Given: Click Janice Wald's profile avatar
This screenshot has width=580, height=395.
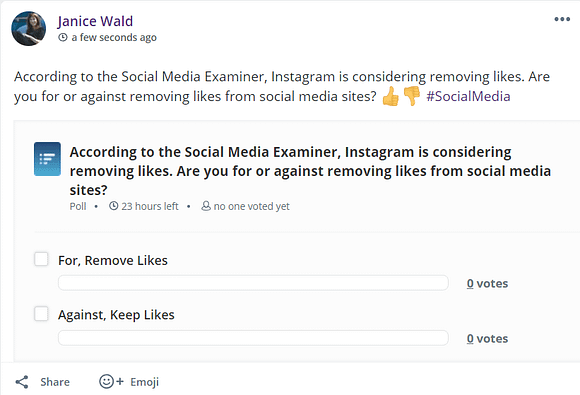Looking at the screenshot, I should click(x=28, y=28).
